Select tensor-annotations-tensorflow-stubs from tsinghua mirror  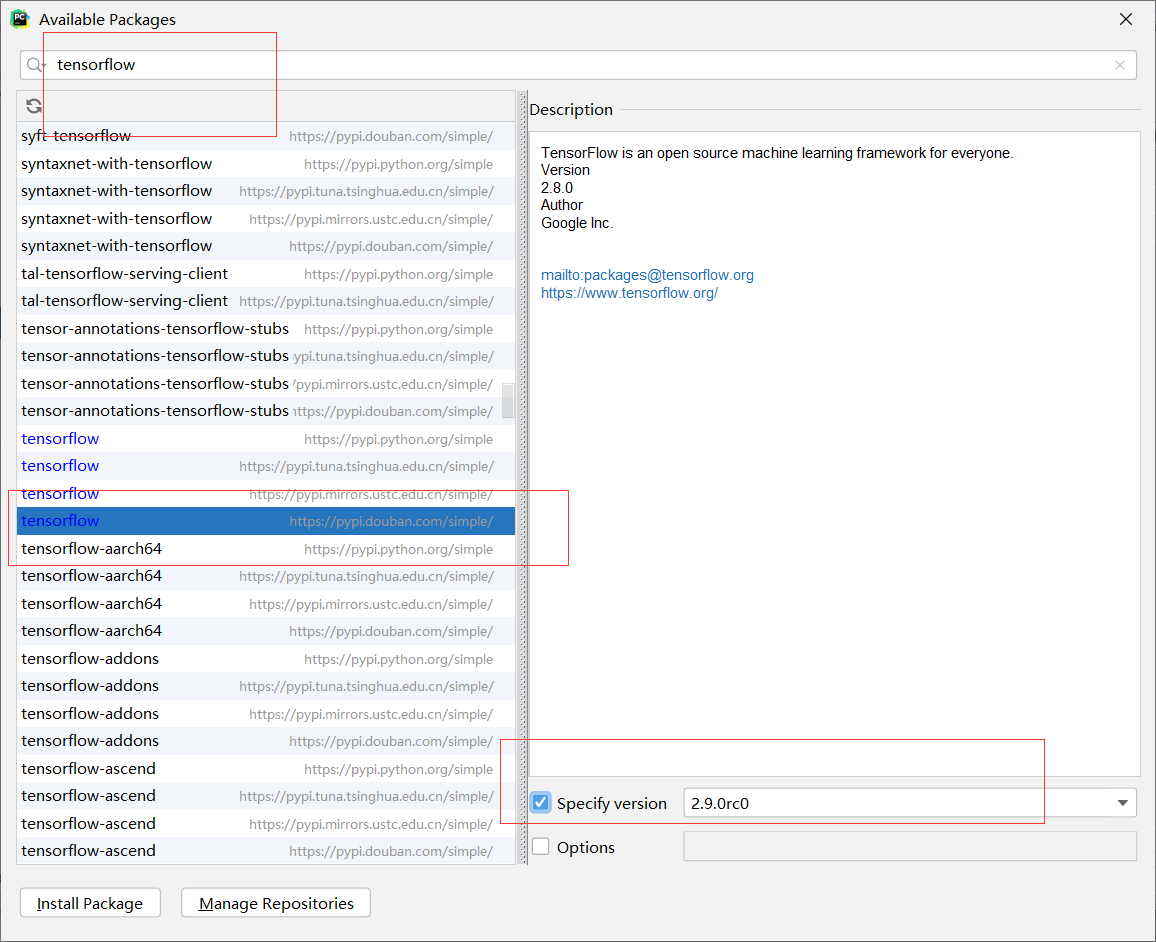tap(265, 356)
